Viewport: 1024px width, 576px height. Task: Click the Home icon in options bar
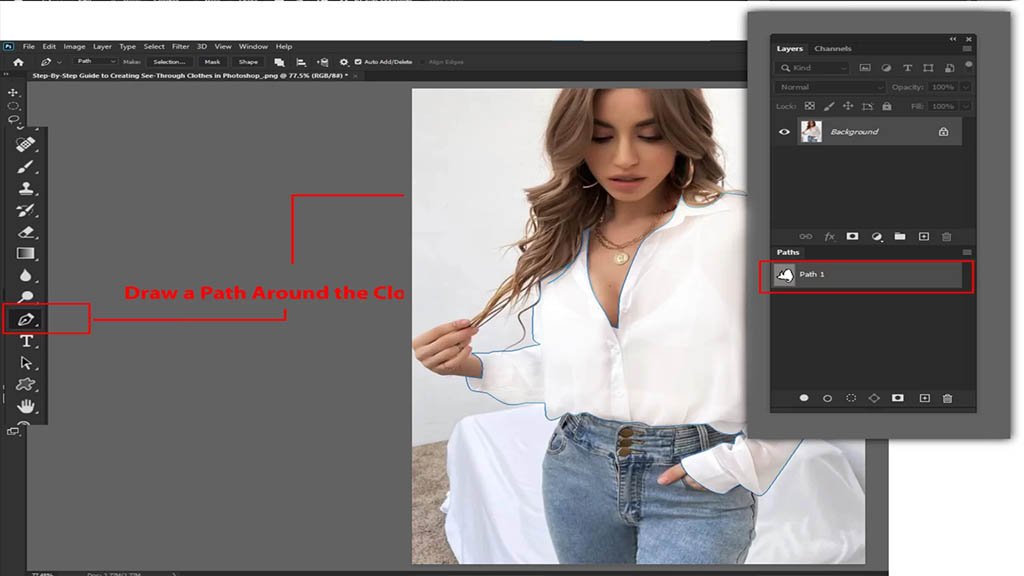pos(18,62)
